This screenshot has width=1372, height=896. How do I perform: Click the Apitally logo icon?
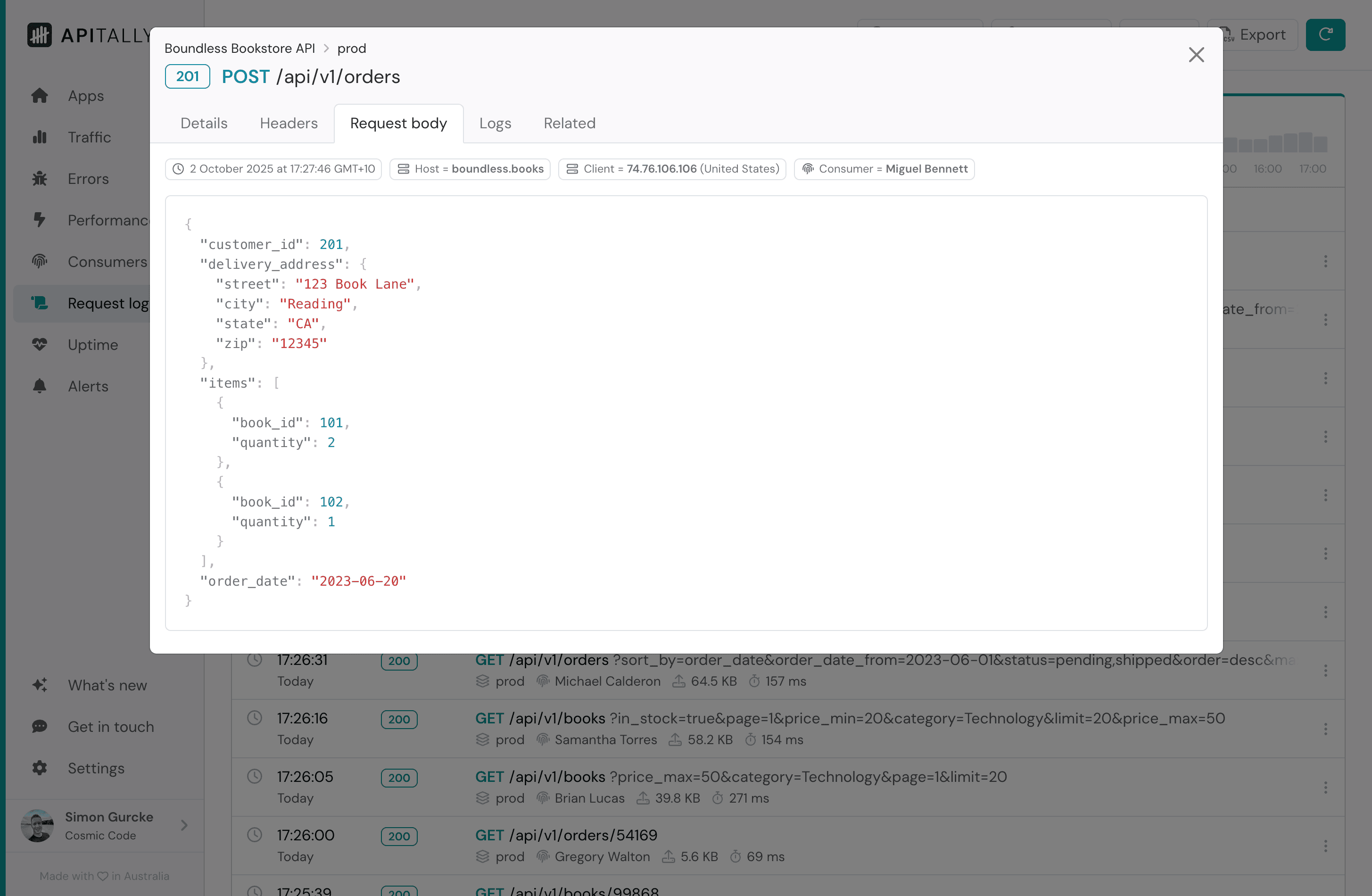click(x=39, y=35)
